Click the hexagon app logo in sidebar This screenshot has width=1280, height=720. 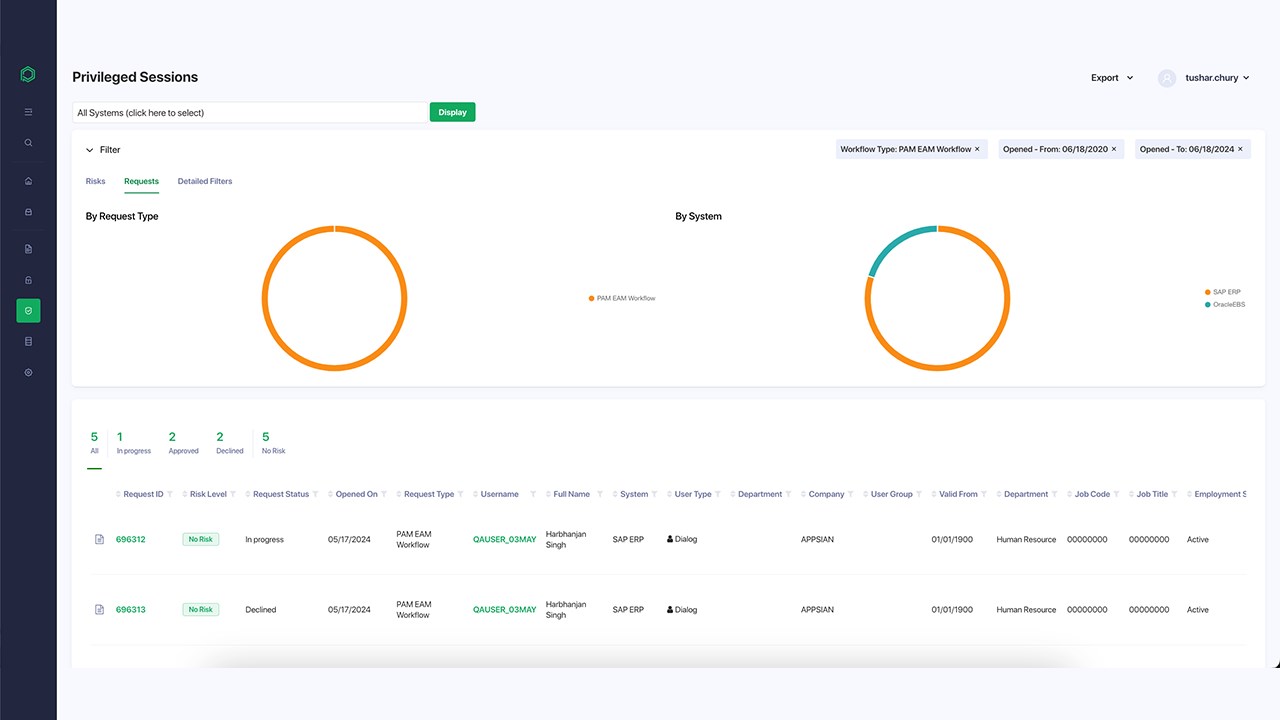pyautogui.click(x=28, y=74)
